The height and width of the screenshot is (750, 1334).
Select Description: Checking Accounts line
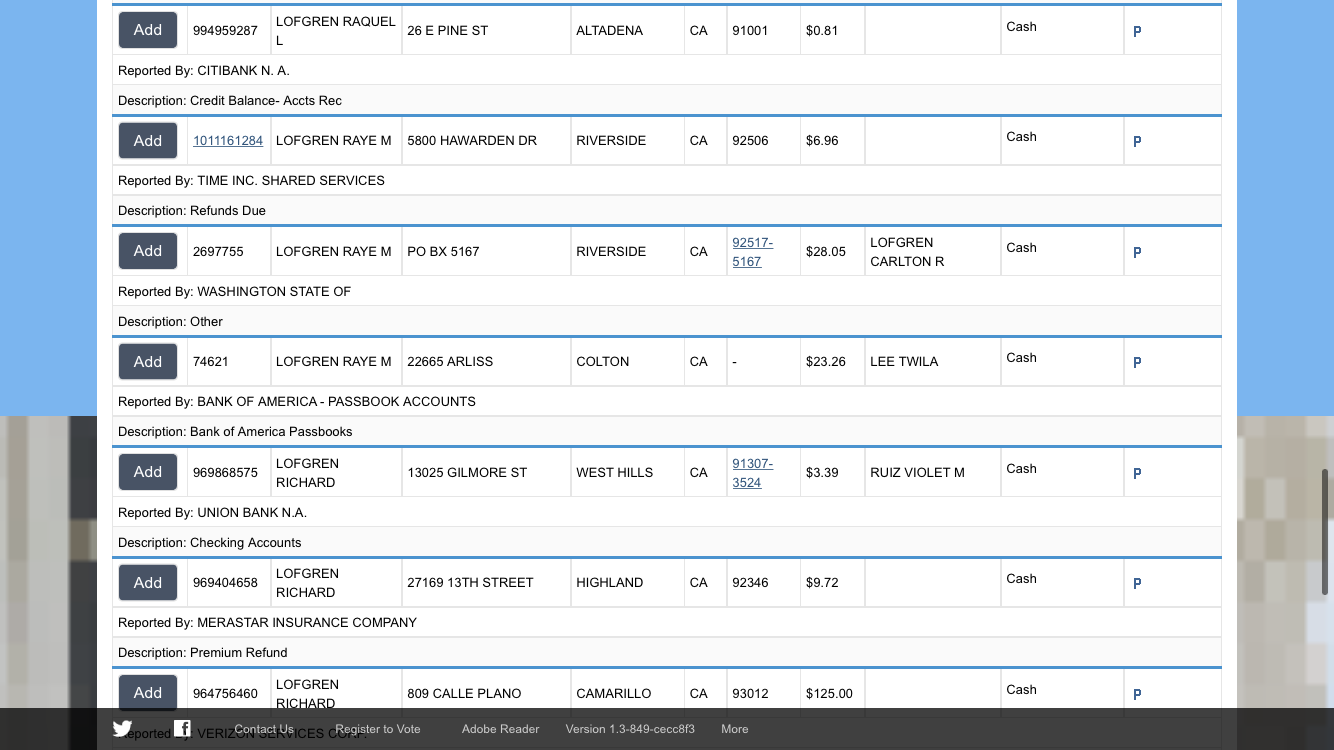[666, 543]
